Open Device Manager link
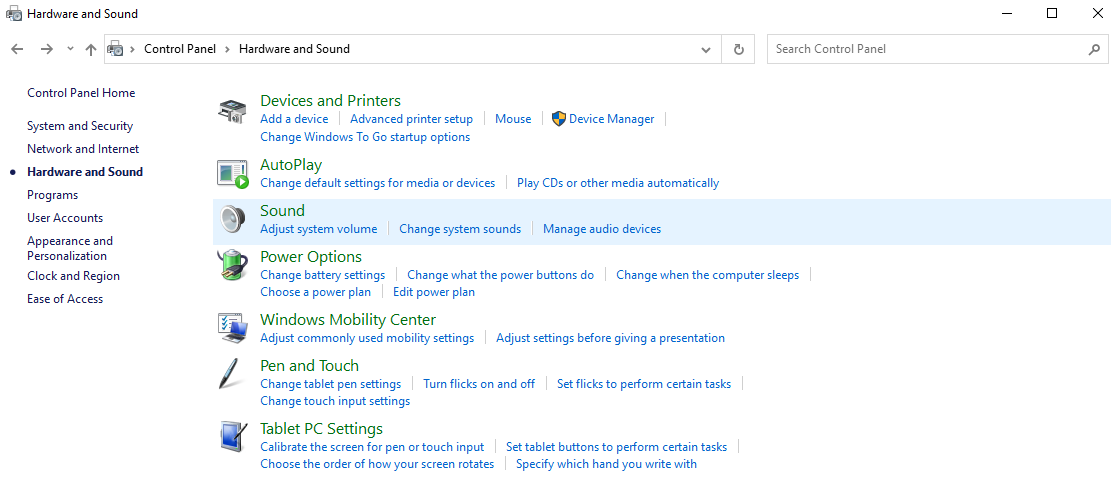1120x491 pixels. 611,119
